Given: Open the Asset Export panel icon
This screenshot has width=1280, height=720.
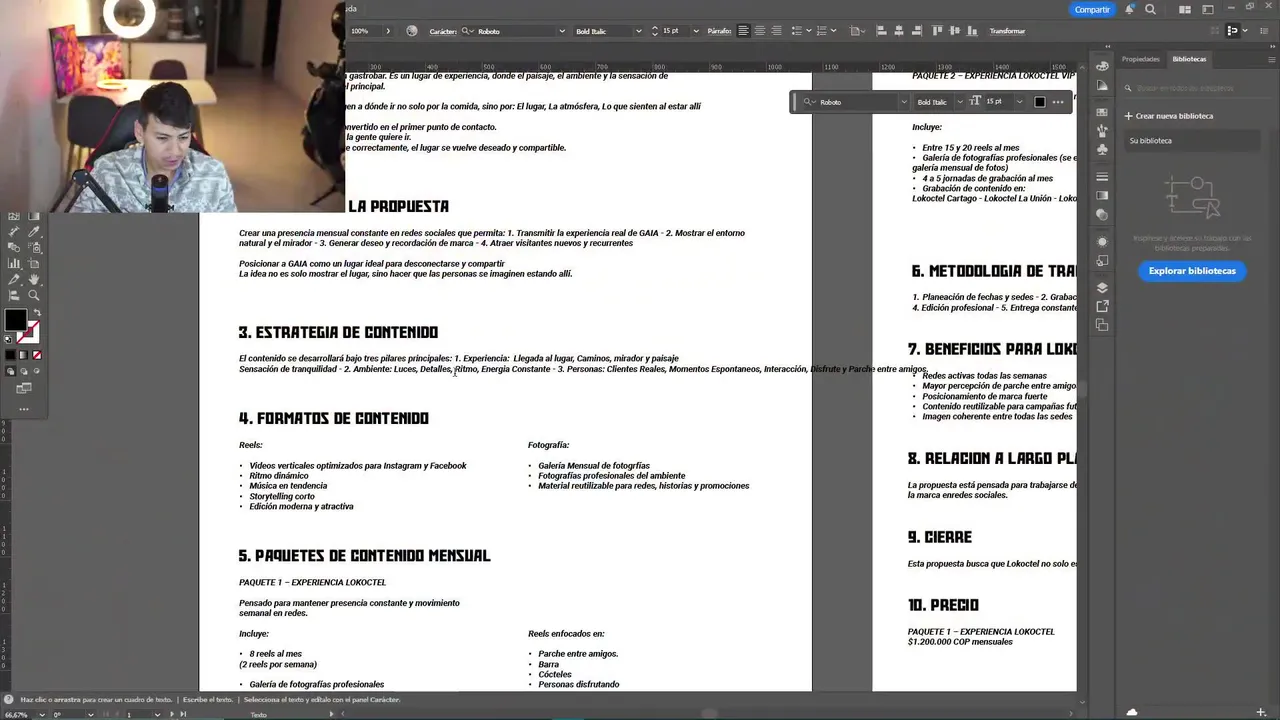Looking at the screenshot, I should [x=1102, y=305].
